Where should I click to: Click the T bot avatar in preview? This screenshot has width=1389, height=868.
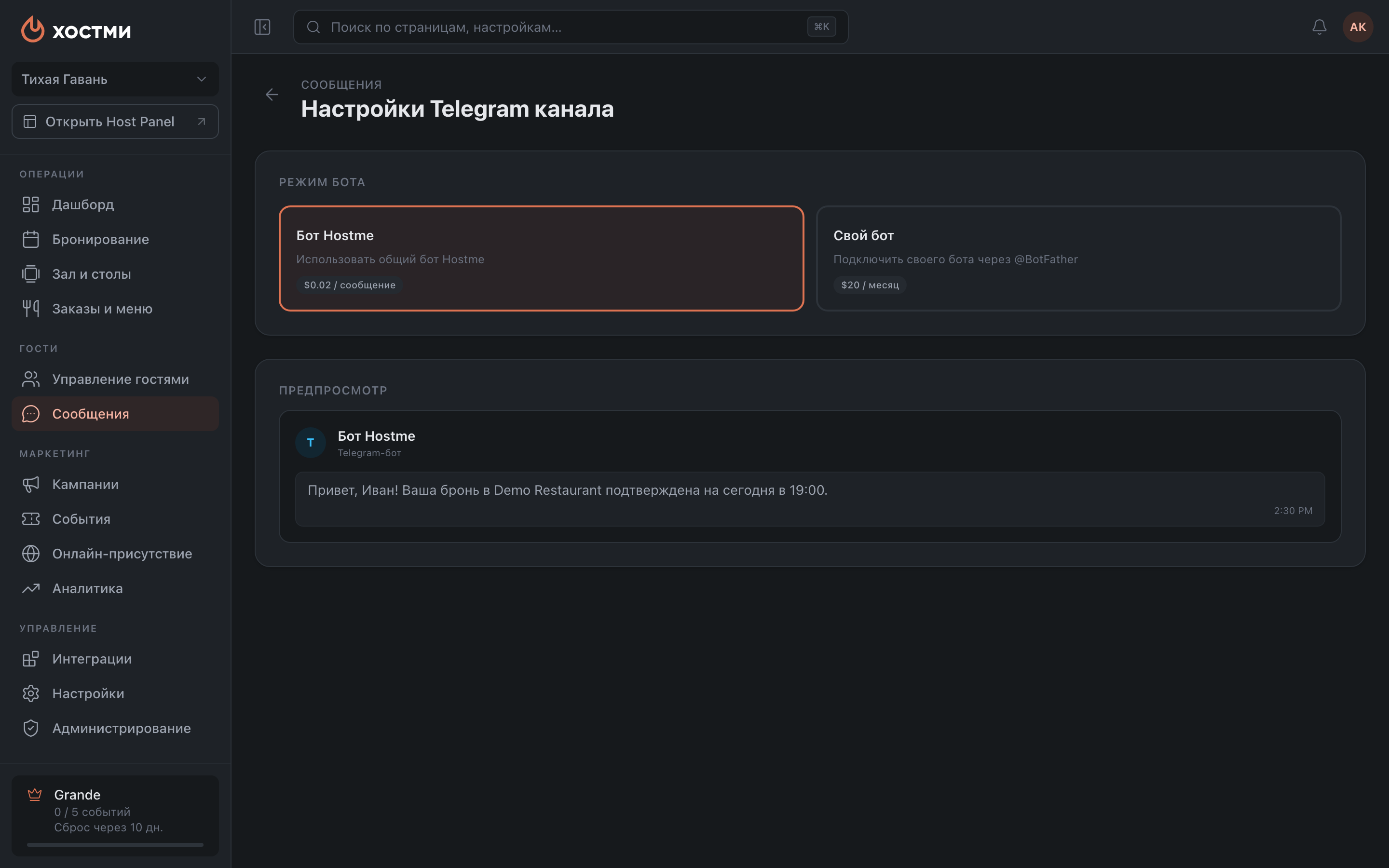pyautogui.click(x=311, y=443)
